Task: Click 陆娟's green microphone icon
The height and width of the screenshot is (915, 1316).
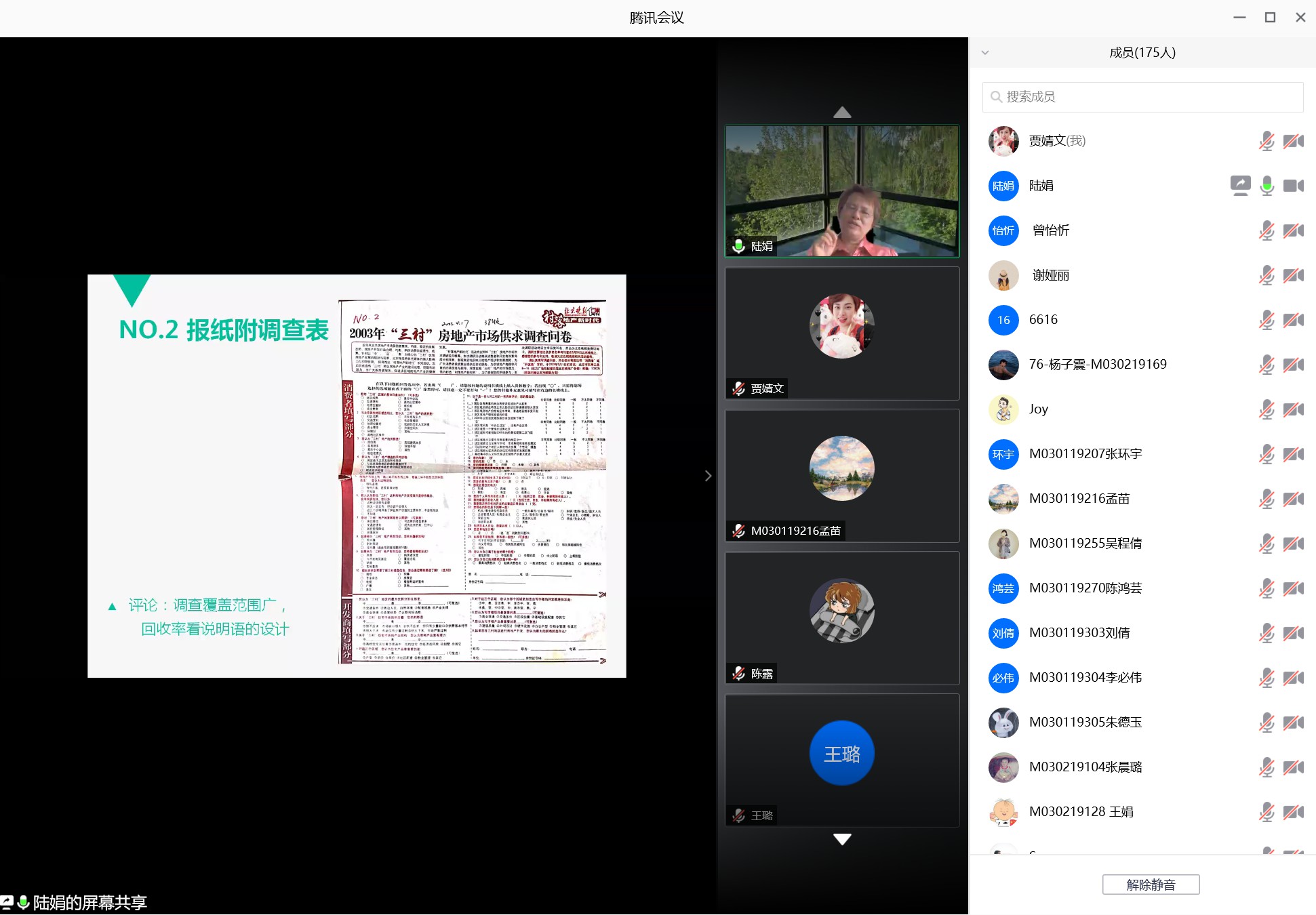Action: tap(1267, 185)
